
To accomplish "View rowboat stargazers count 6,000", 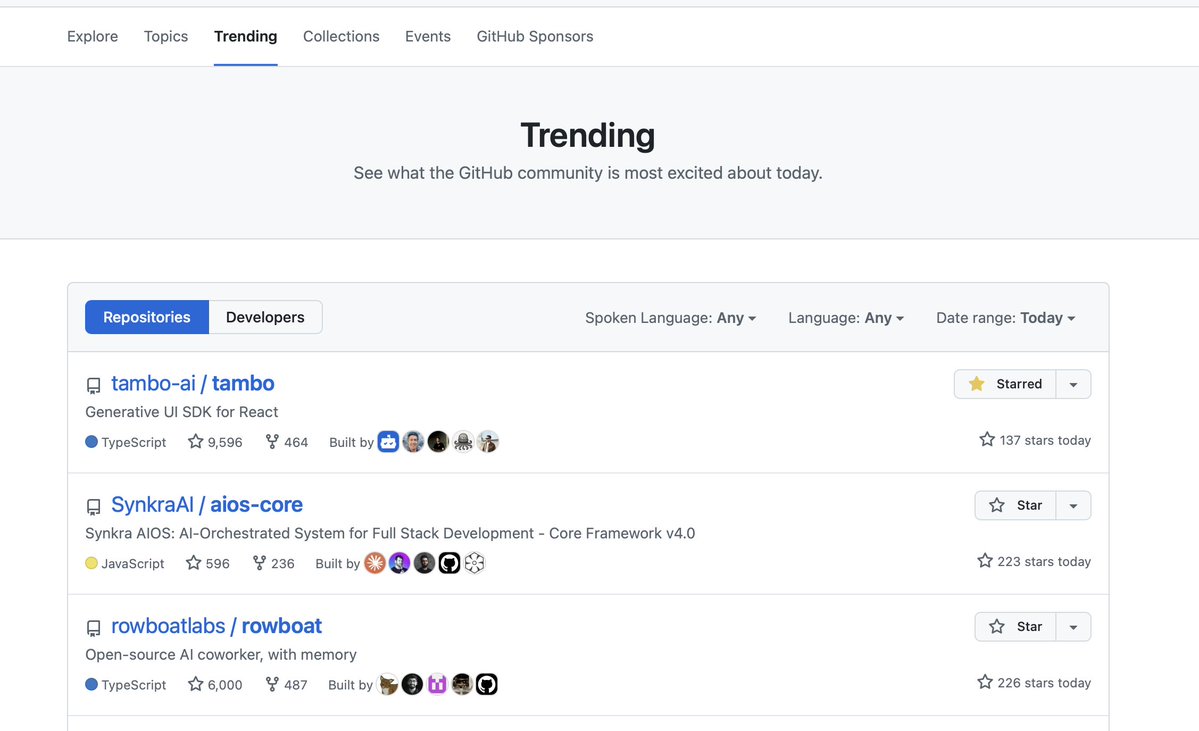I will (x=215, y=685).
